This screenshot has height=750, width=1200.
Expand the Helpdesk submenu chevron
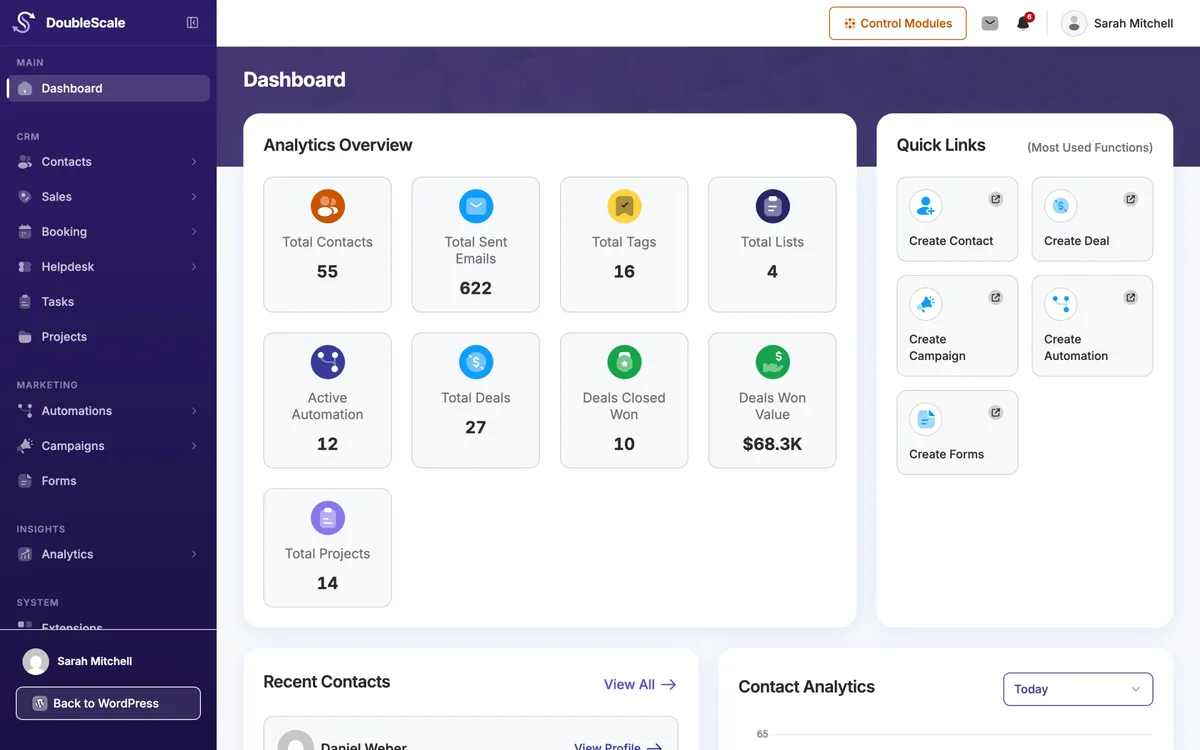194,267
